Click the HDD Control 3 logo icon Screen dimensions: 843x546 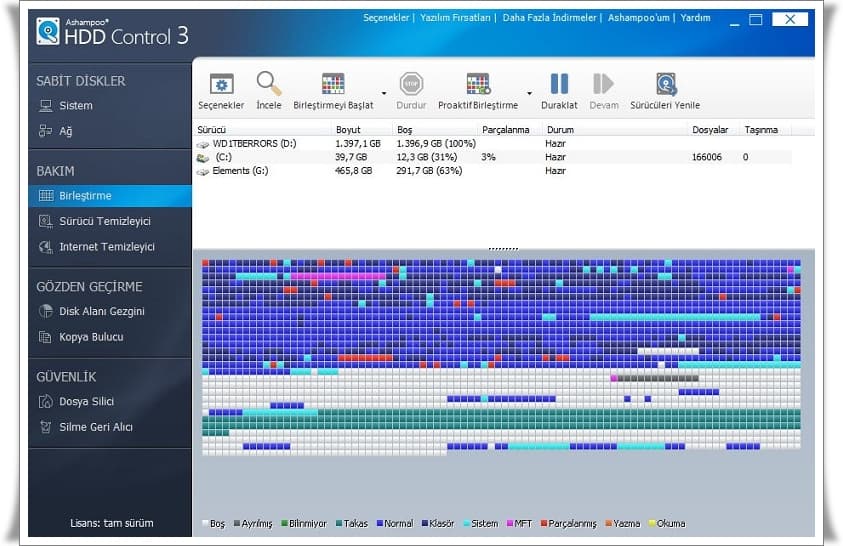(x=48, y=31)
